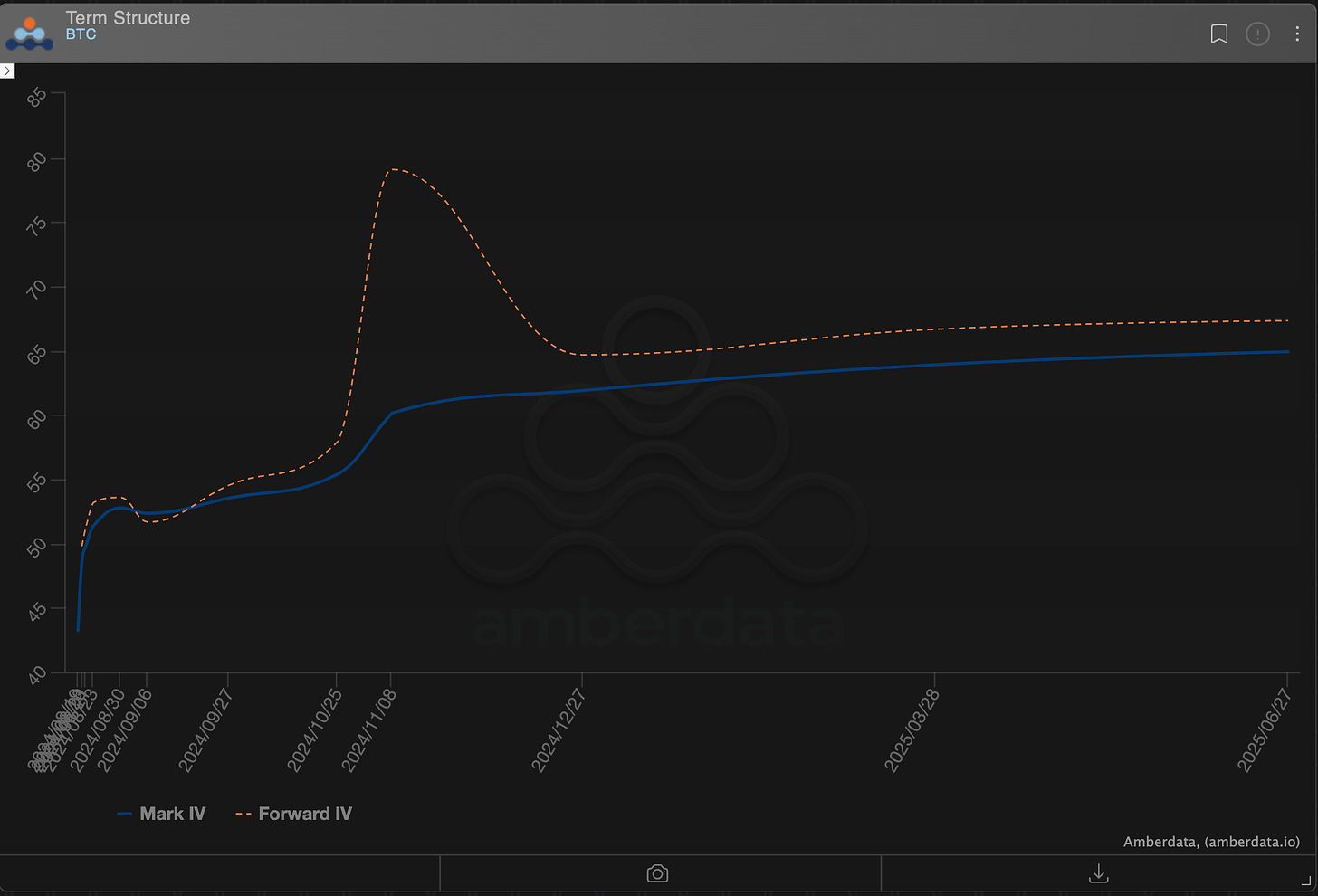This screenshot has height=896, width=1318.
Task: Click the resize handle at bottom-right corner
Action: tap(1305, 881)
